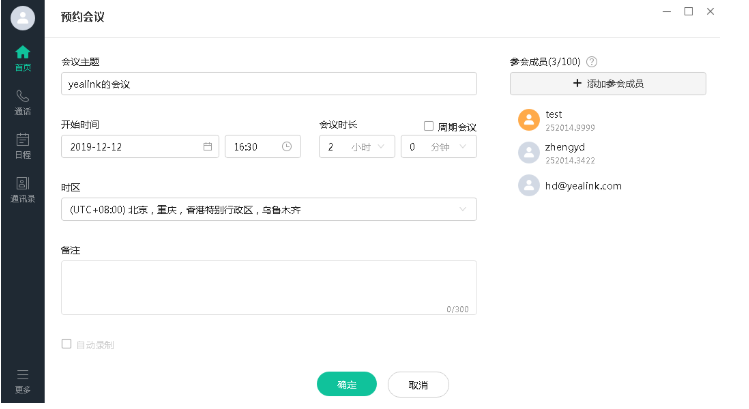Screen dimensions: 749x409
Task: Expand the 小时 hours duration dropdown
Action: pyautogui.click(x=357, y=146)
